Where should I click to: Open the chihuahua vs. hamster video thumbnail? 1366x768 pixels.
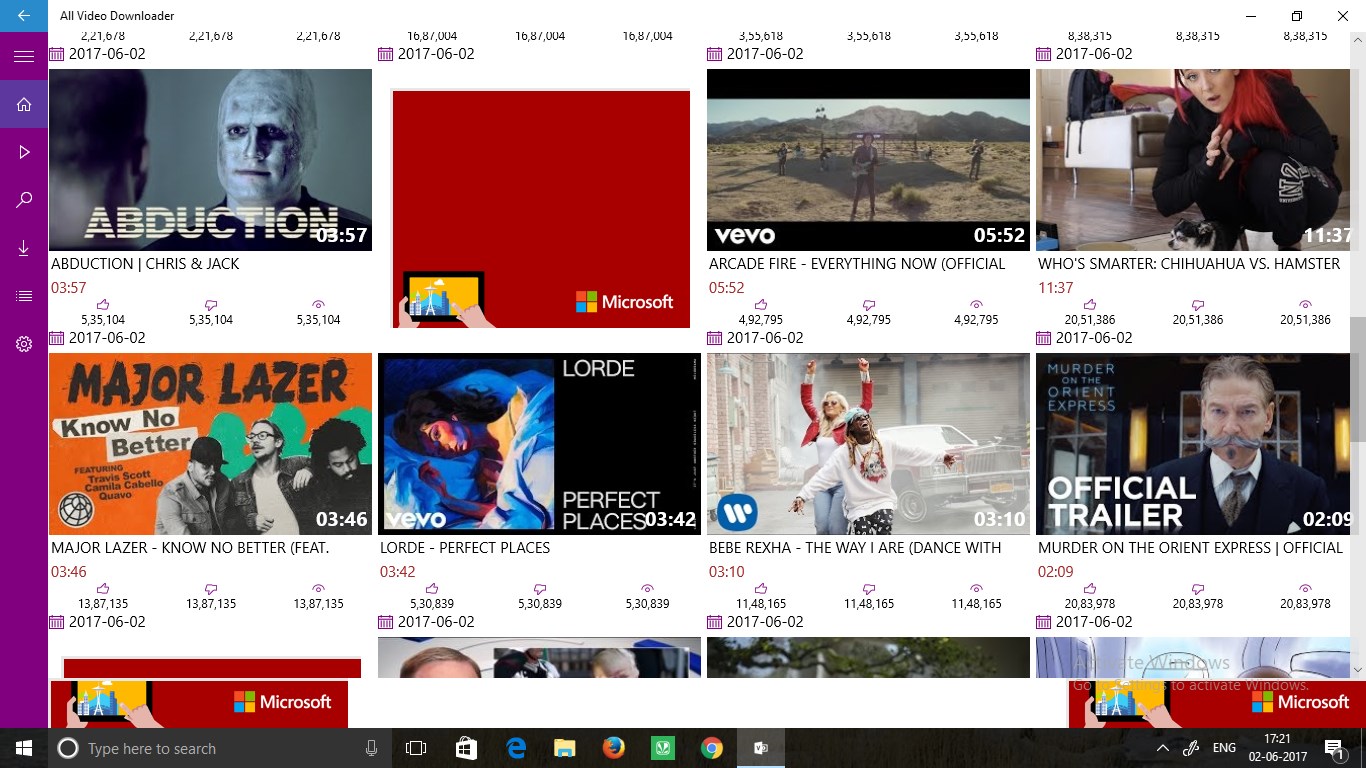1194,160
